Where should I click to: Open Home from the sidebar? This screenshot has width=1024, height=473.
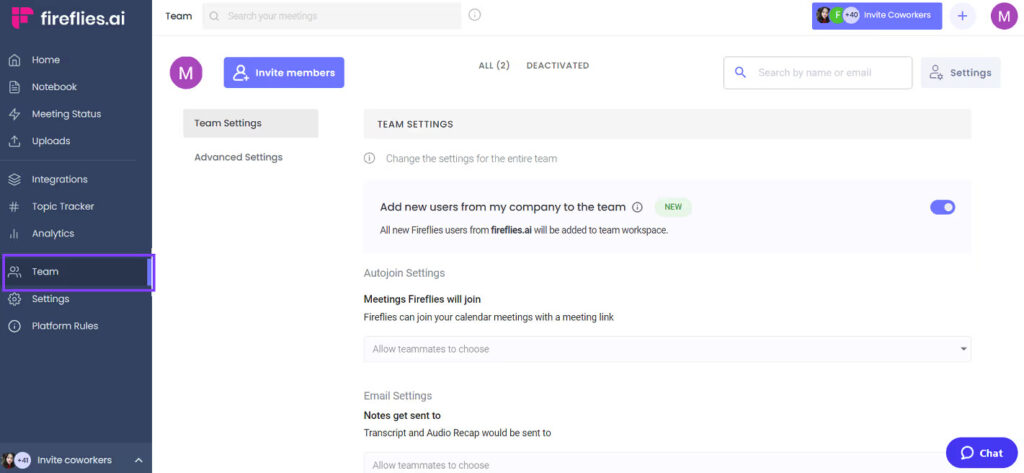point(45,60)
